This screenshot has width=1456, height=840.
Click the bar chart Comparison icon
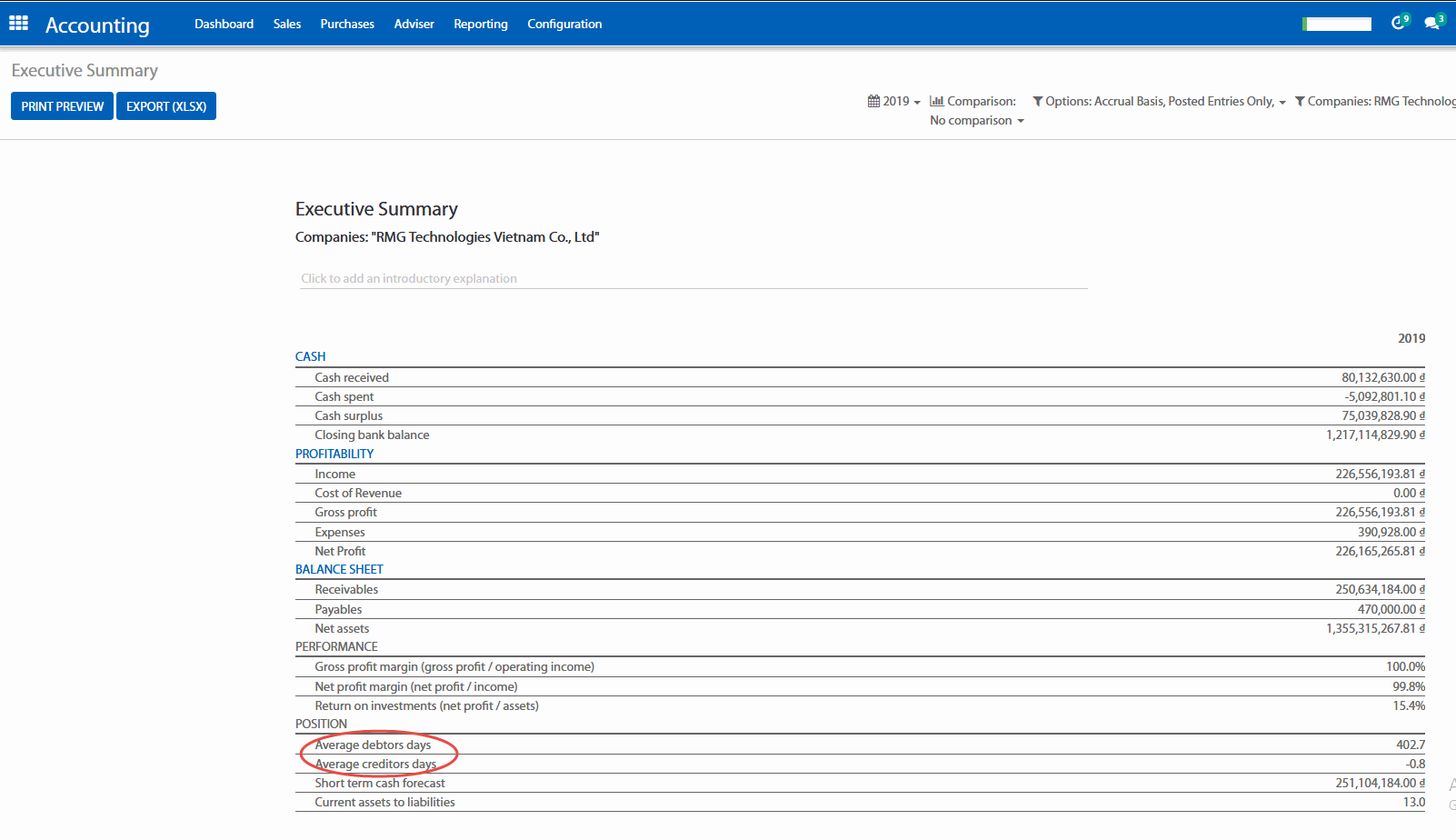coord(936,101)
